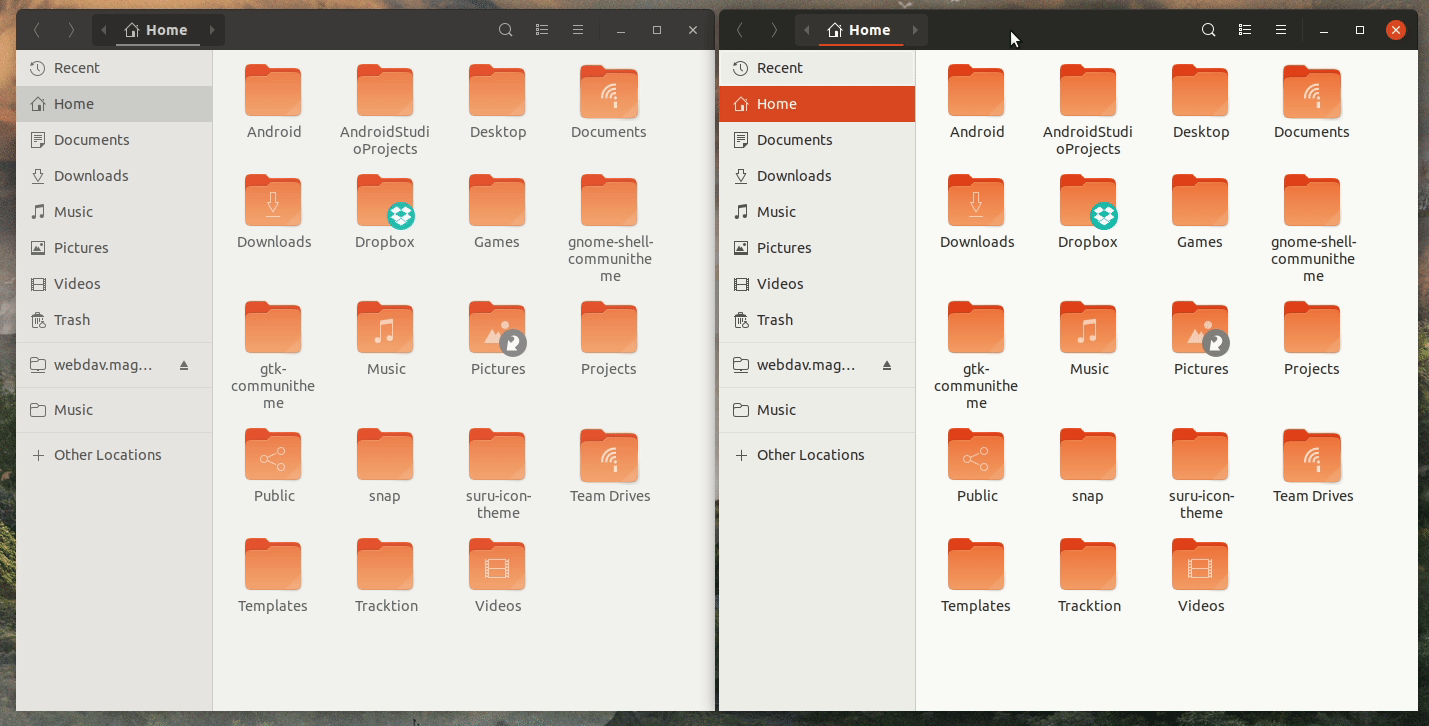Open Tracktion folder in left window
This screenshot has height=726, width=1429.
[x=385, y=565]
